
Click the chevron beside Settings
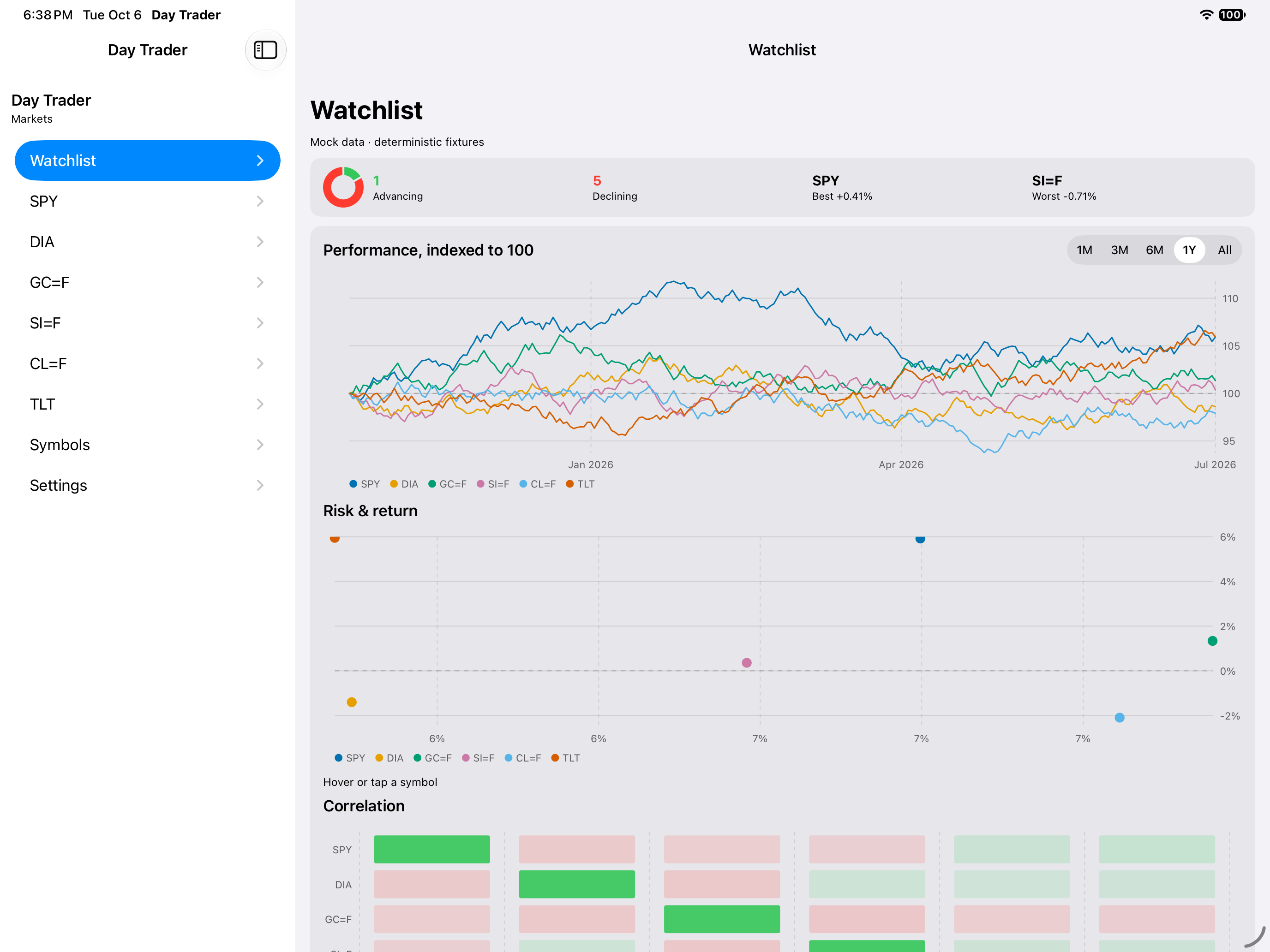[x=260, y=486]
